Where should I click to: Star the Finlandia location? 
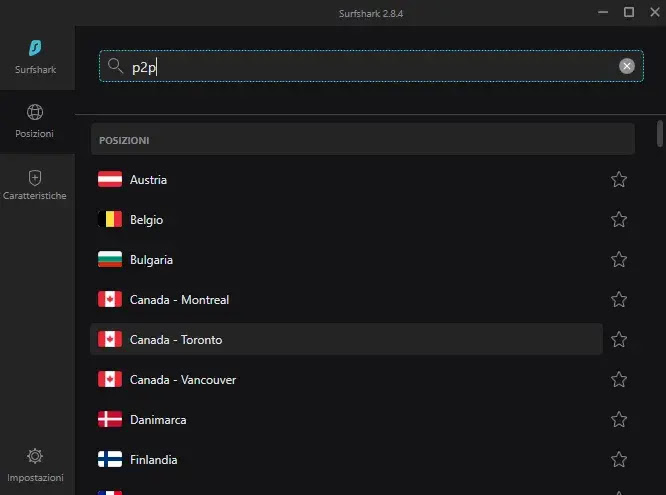[619, 459]
